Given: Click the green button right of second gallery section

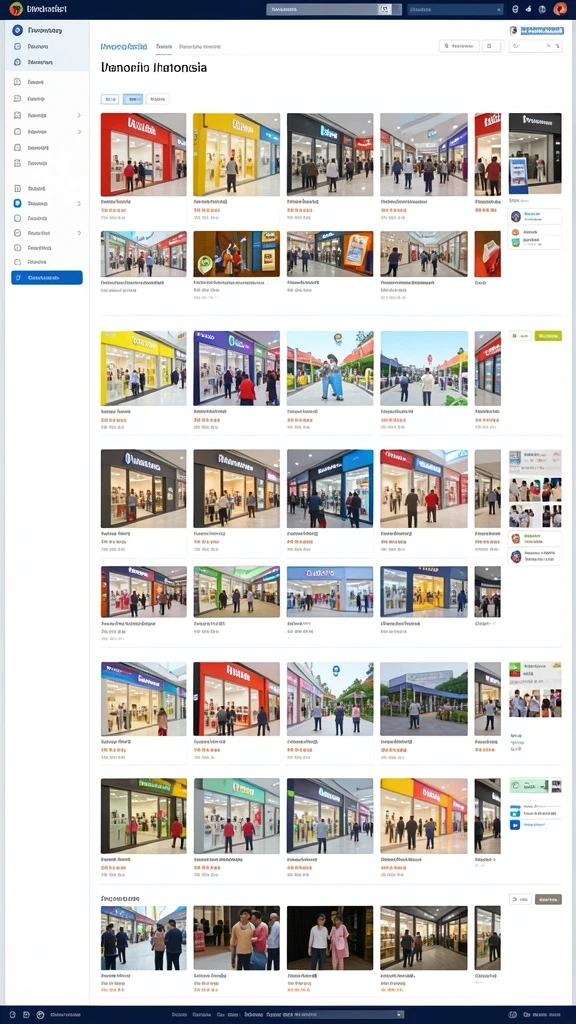Looking at the screenshot, I should click(548, 336).
